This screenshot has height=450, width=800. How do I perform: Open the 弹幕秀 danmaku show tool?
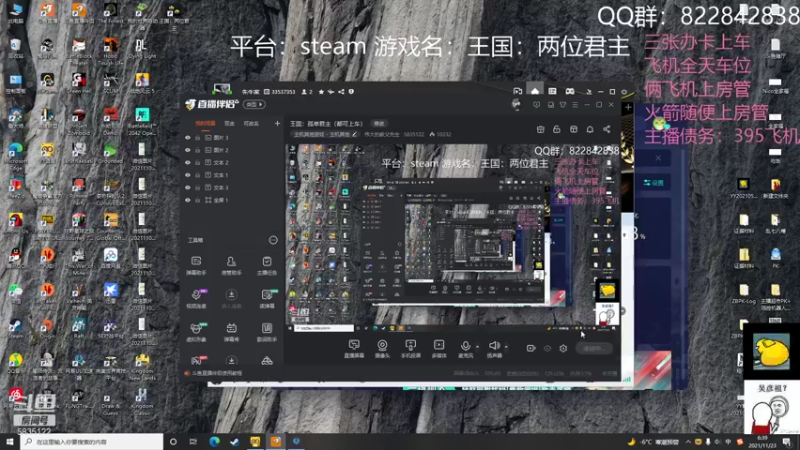click(x=231, y=332)
